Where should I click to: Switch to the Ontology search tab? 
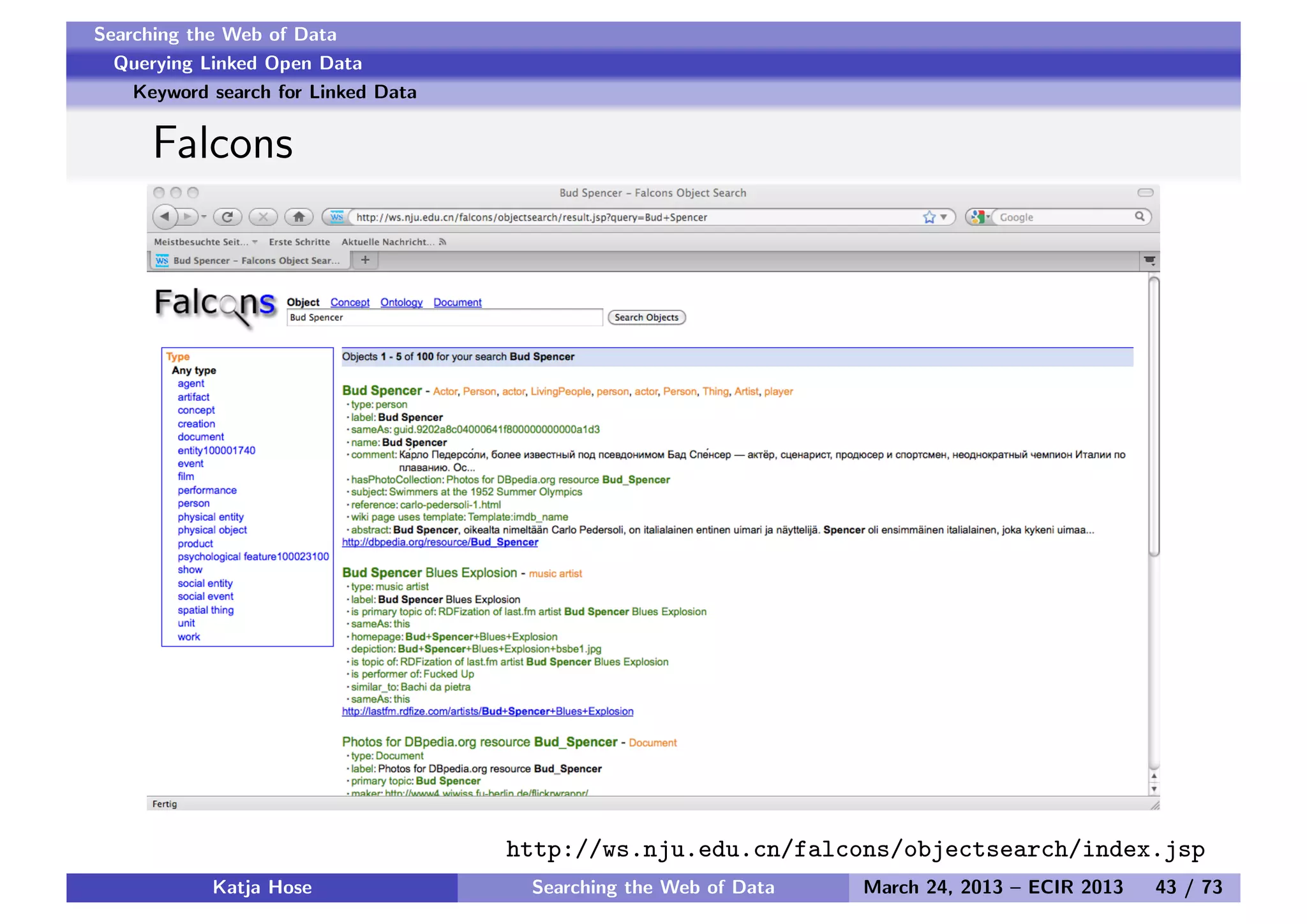[x=401, y=302]
